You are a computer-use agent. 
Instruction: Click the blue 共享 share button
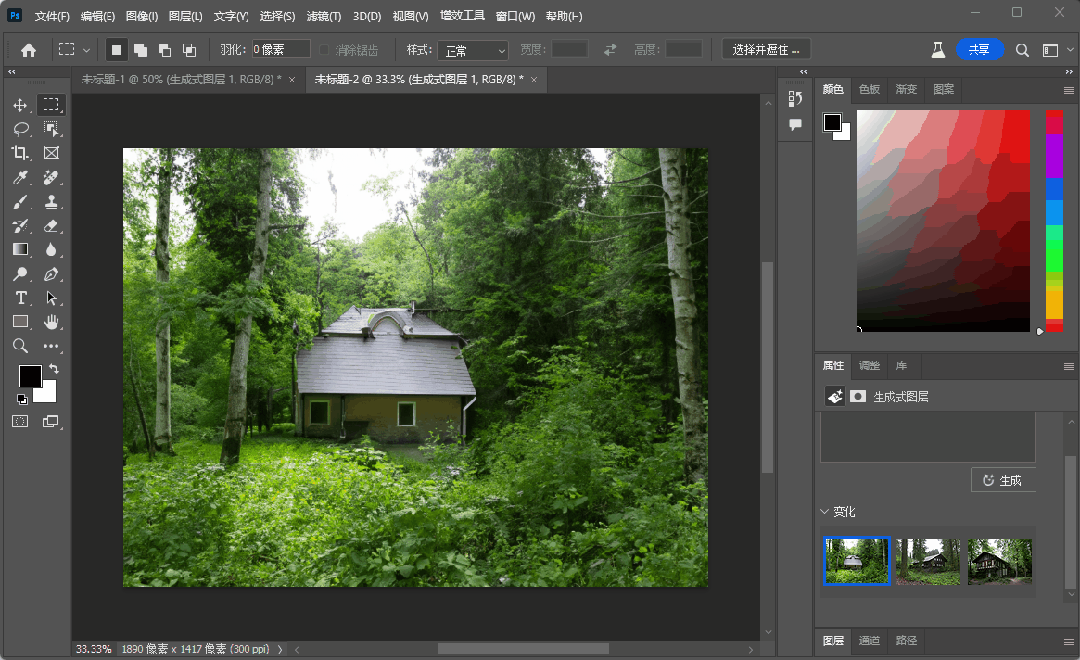coord(979,49)
